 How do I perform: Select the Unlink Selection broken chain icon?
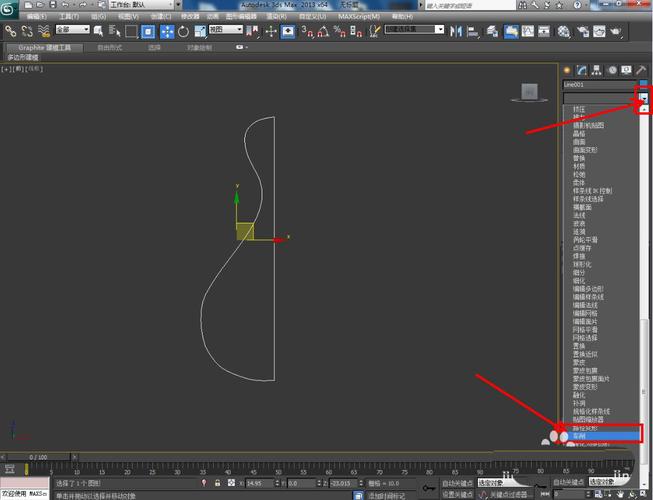[27, 31]
